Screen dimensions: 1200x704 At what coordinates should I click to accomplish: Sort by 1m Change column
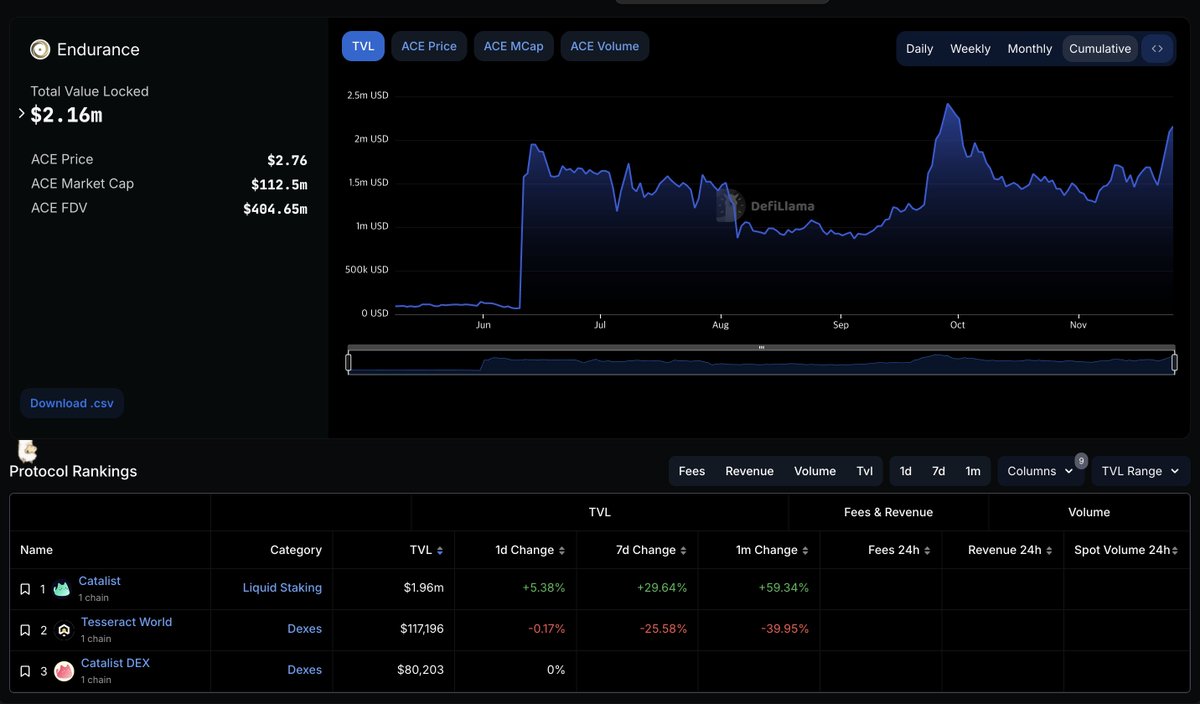[x=805, y=550]
